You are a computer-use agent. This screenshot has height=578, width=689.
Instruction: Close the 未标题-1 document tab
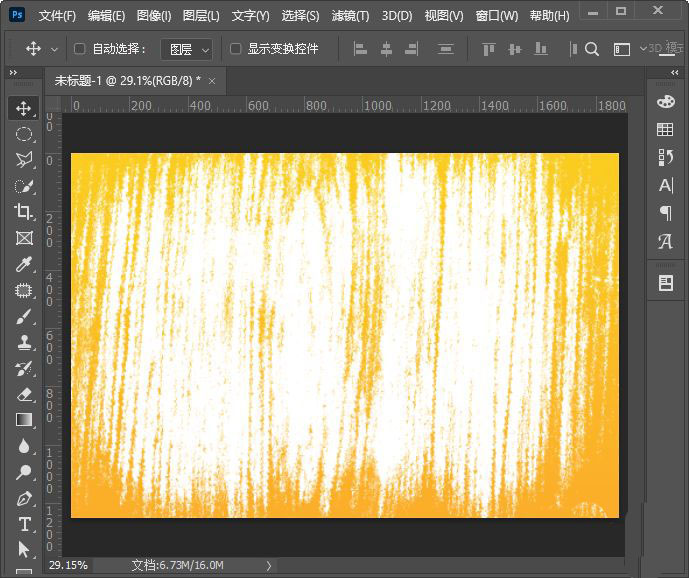click(212, 80)
